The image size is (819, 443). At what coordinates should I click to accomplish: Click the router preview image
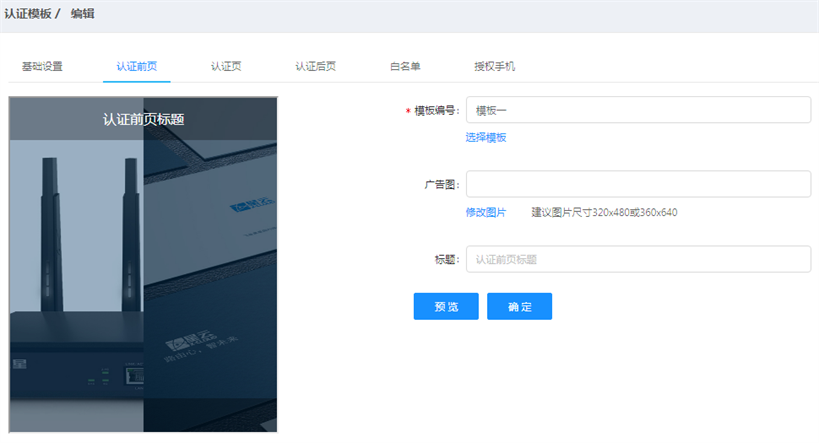[143, 264]
